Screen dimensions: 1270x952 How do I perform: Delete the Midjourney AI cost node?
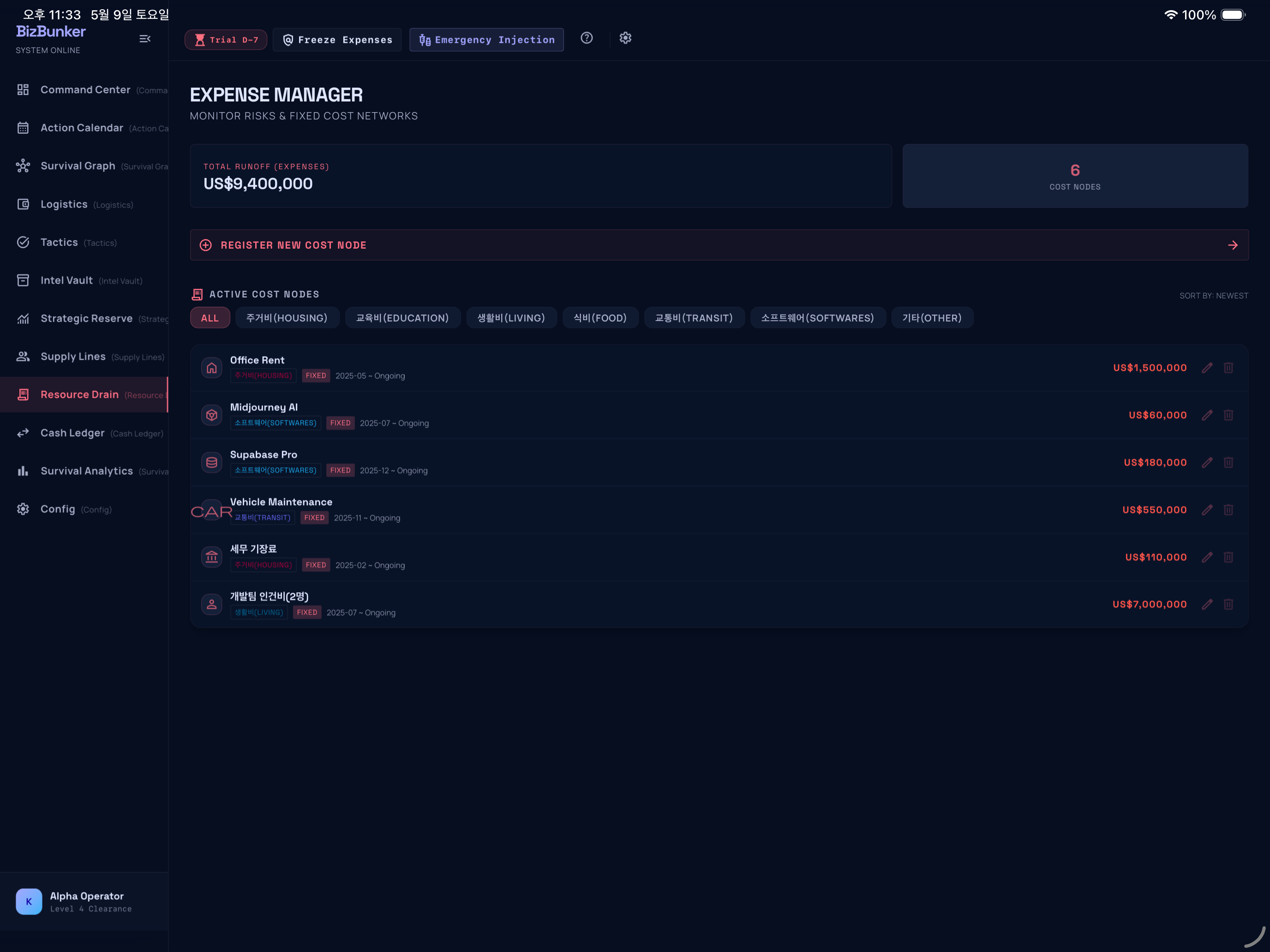[1228, 415]
